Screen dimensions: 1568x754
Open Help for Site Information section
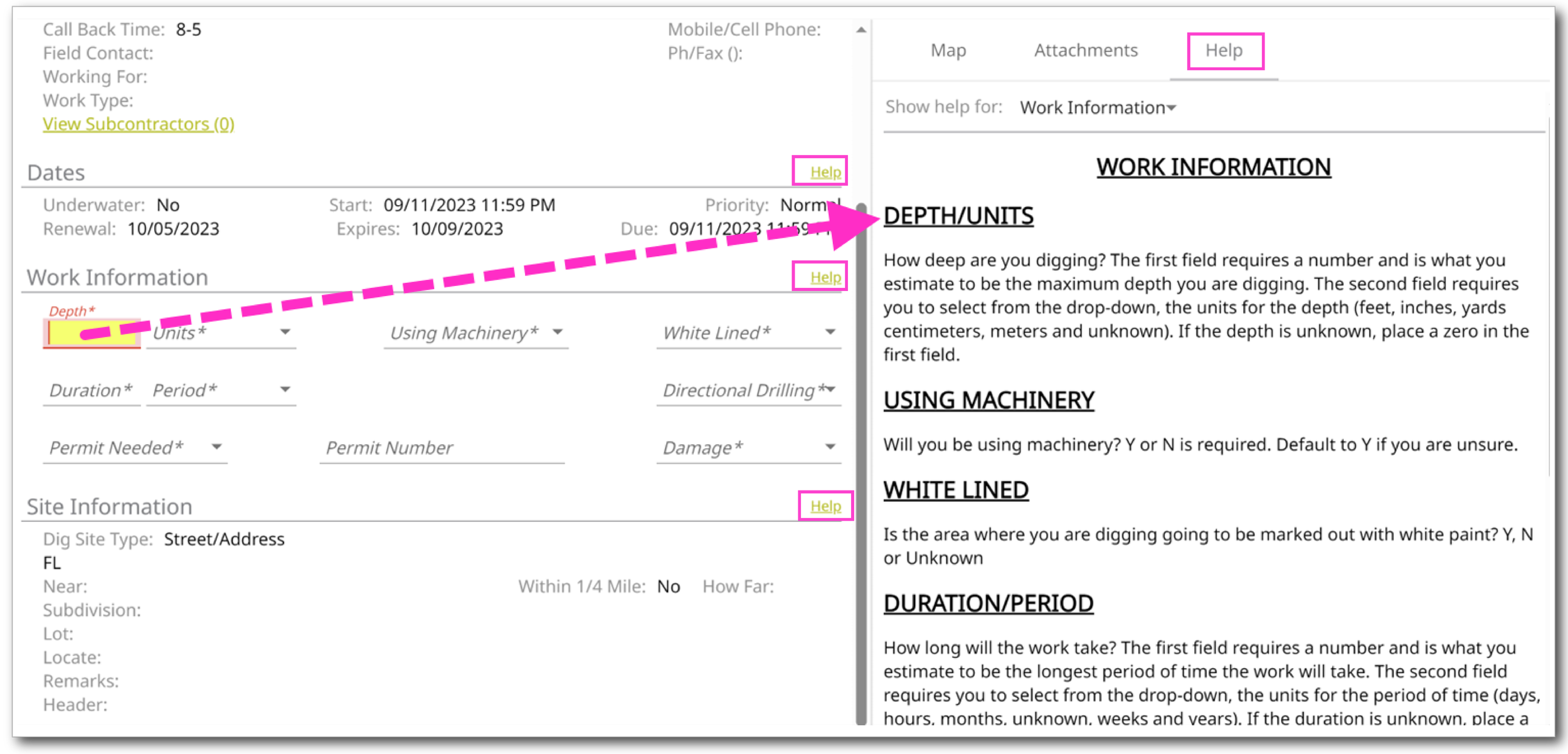[x=825, y=506]
